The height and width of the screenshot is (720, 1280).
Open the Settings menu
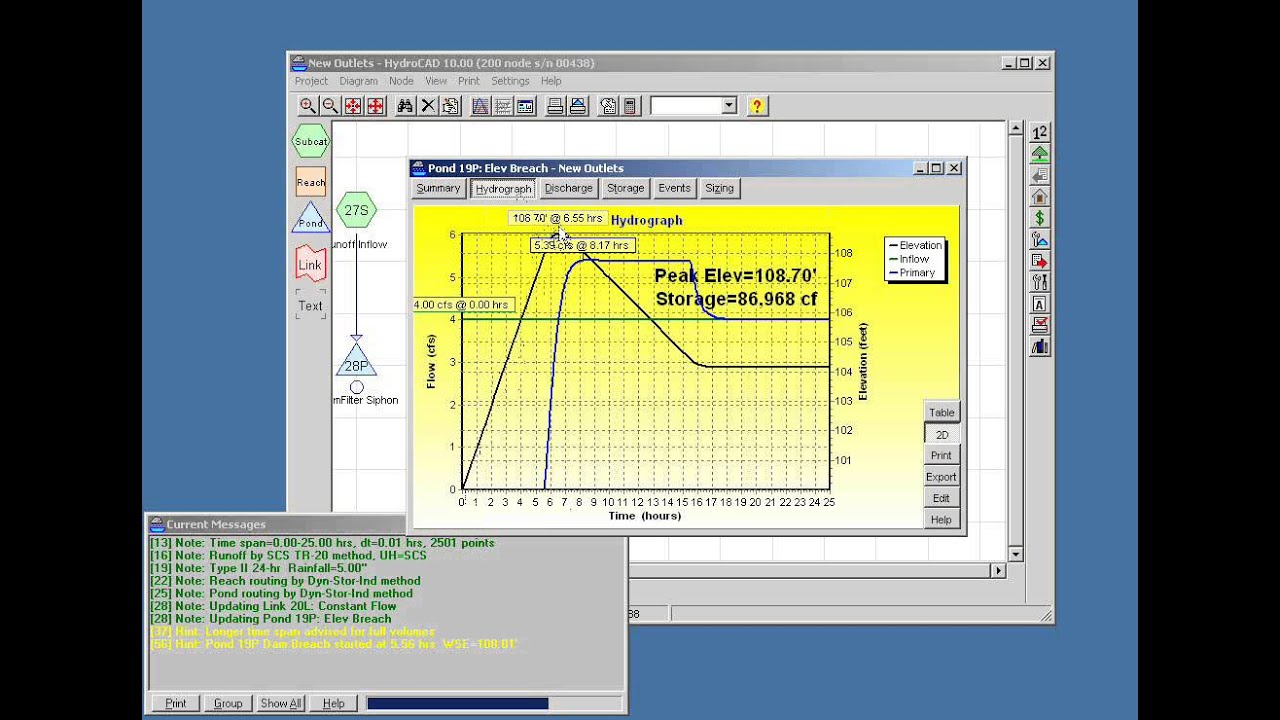pos(510,81)
